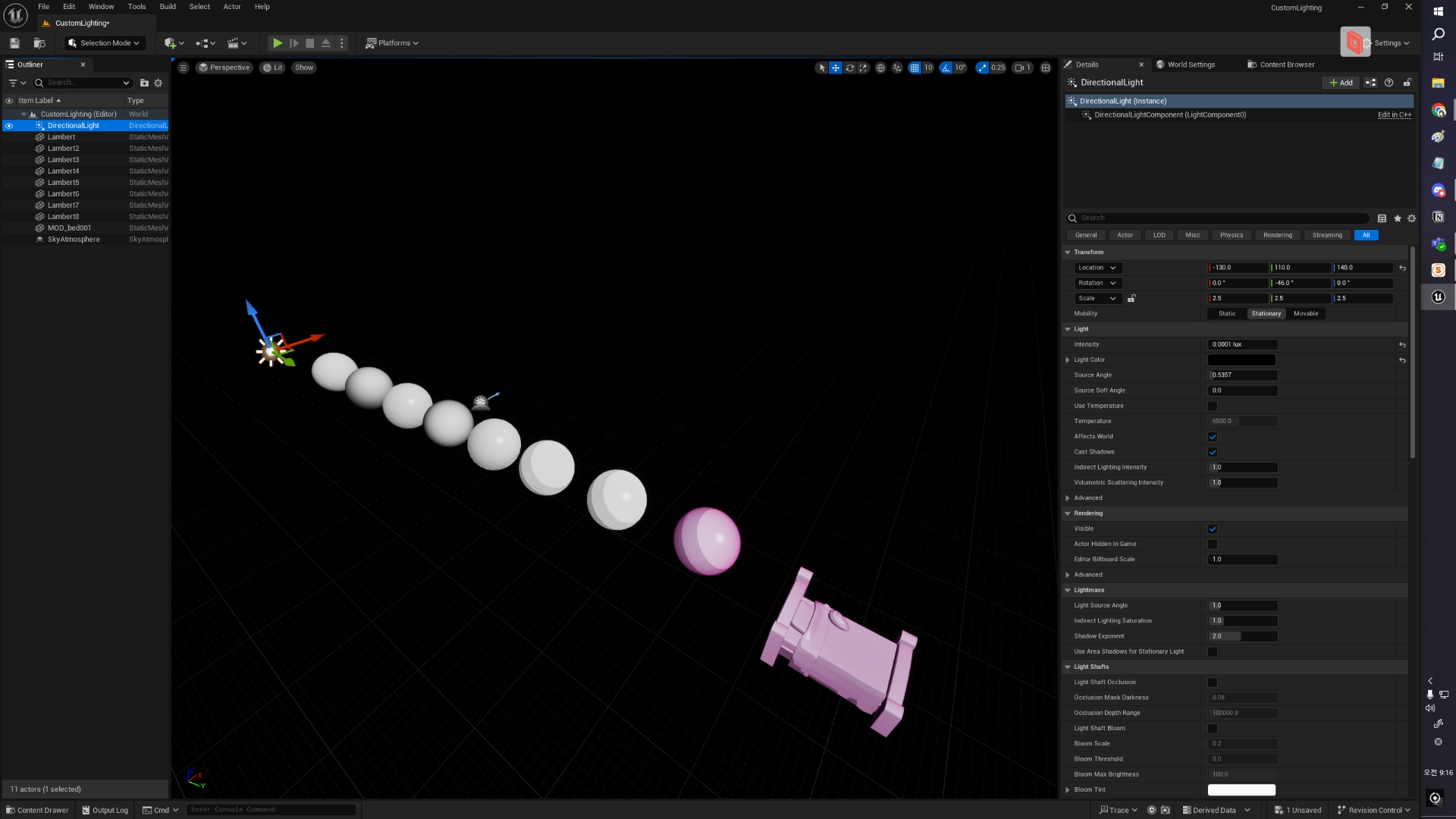This screenshot has height=819, width=1456.
Task: Collapse the Light Shafts section
Action: point(1068,667)
